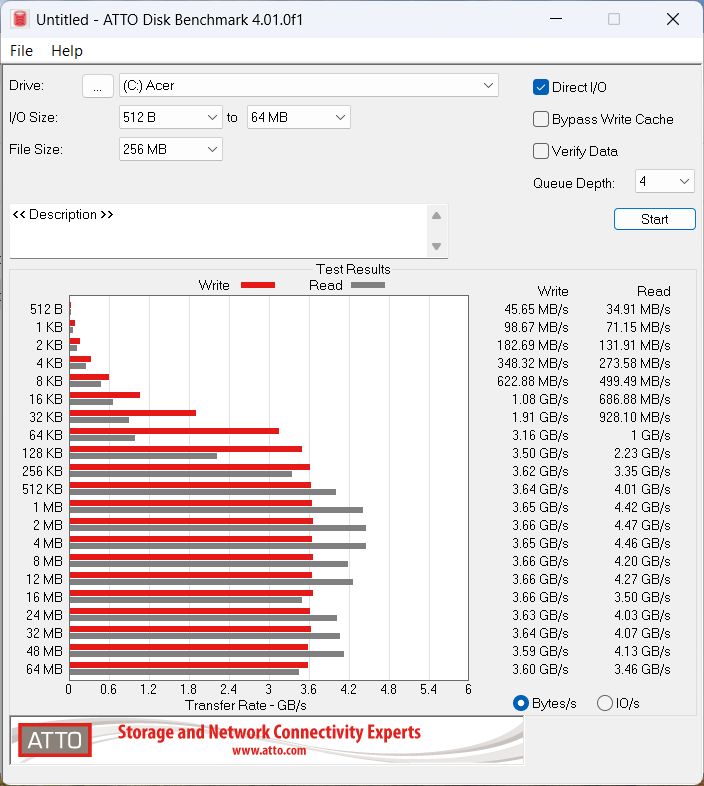Screen dimensions: 704x786
Task: Open the I/O Size maximum dropdown set to 64 MB
Action: (298, 118)
